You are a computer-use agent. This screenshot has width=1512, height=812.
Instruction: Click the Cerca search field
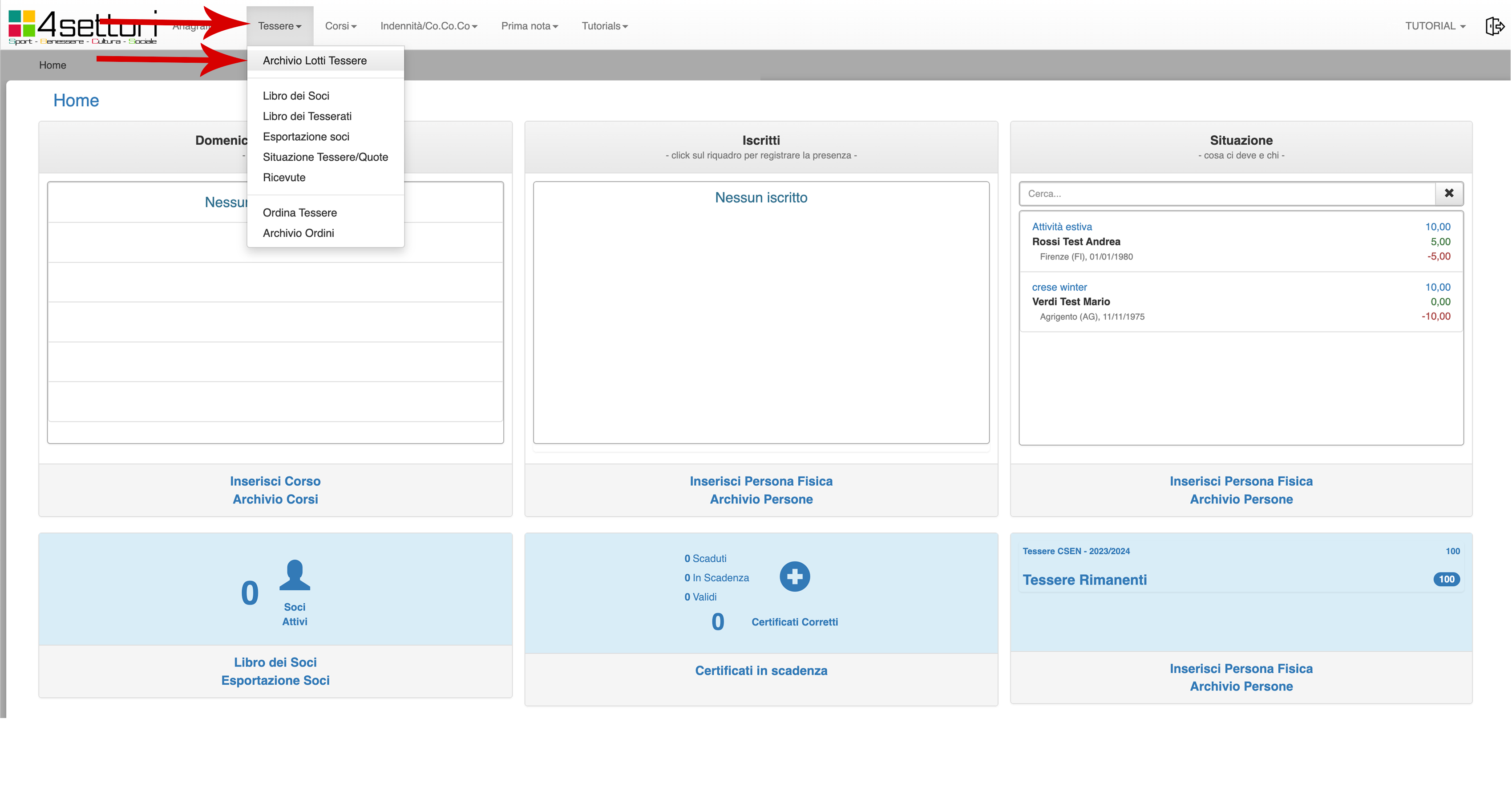click(1227, 193)
